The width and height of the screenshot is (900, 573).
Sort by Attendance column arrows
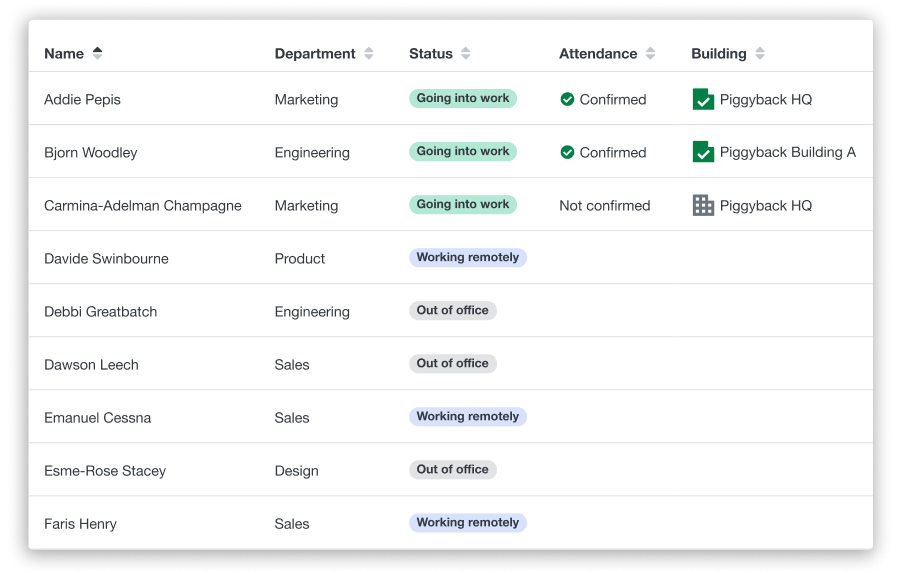click(650, 53)
